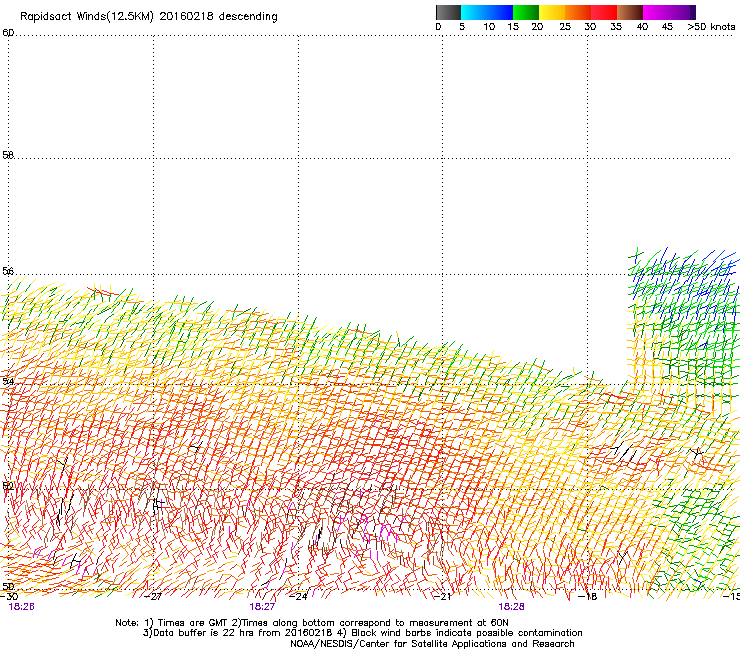This screenshot has width=740, height=650.
Task: Click the '56' latitude axis label
Action: point(8,271)
